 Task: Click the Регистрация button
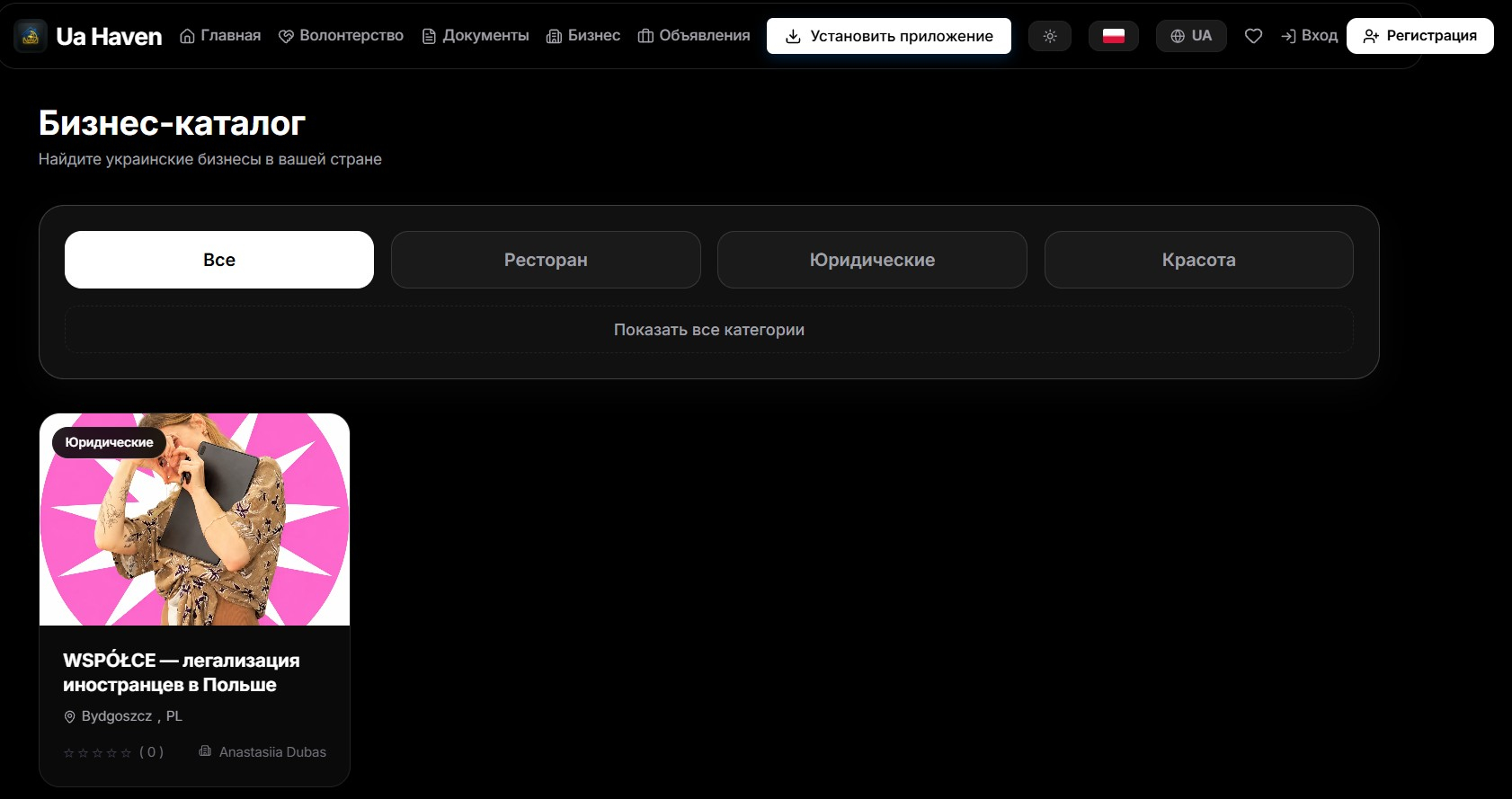(x=1420, y=36)
